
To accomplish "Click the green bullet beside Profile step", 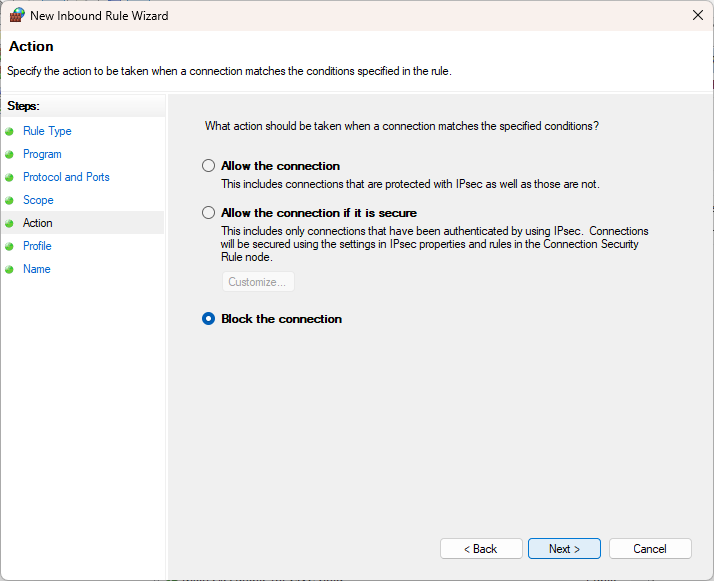I will click(11, 246).
